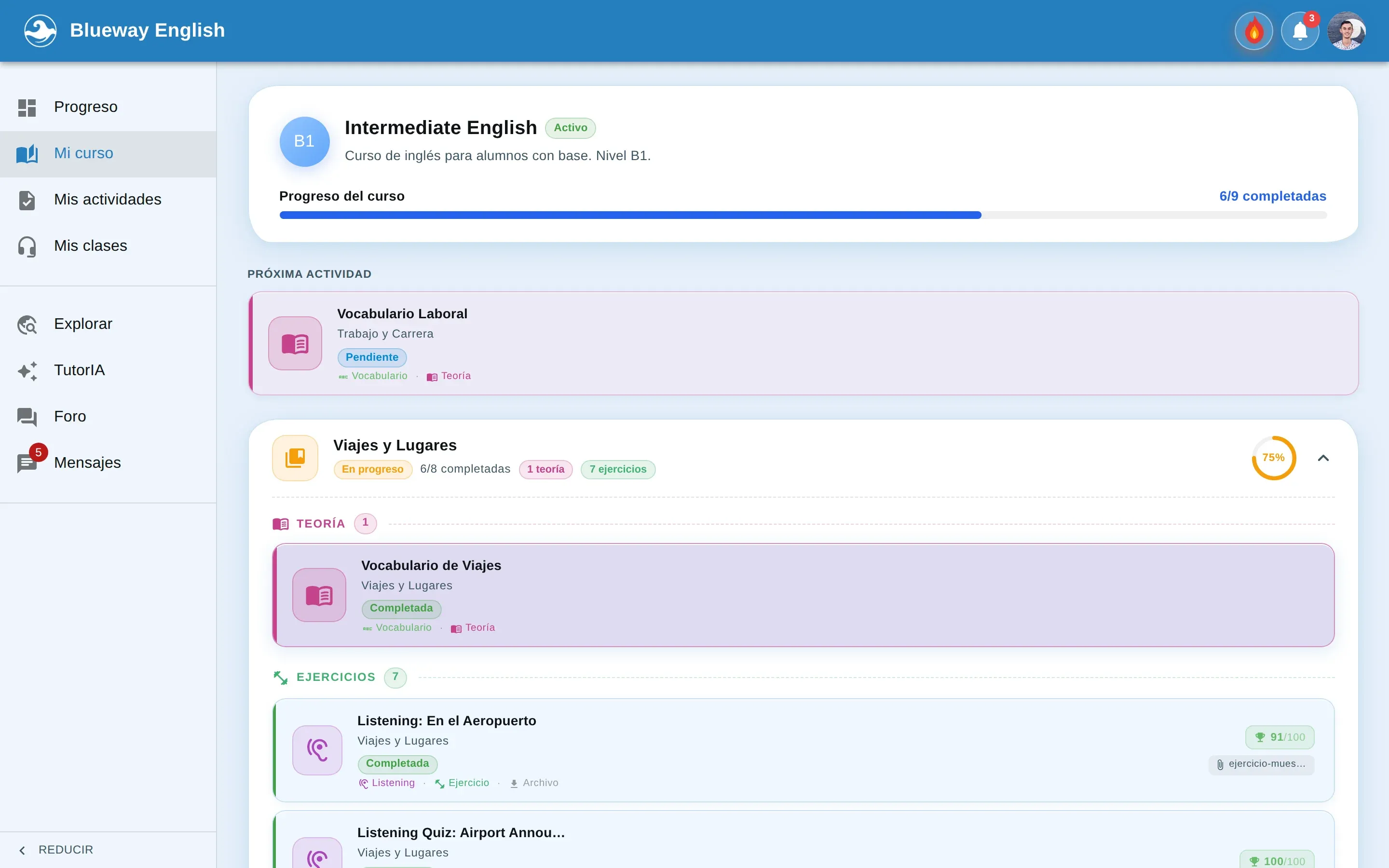Download the ejercicio-mues… attachment
This screenshot has height=868, width=1389.
pyautogui.click(x=1261, y=764)
